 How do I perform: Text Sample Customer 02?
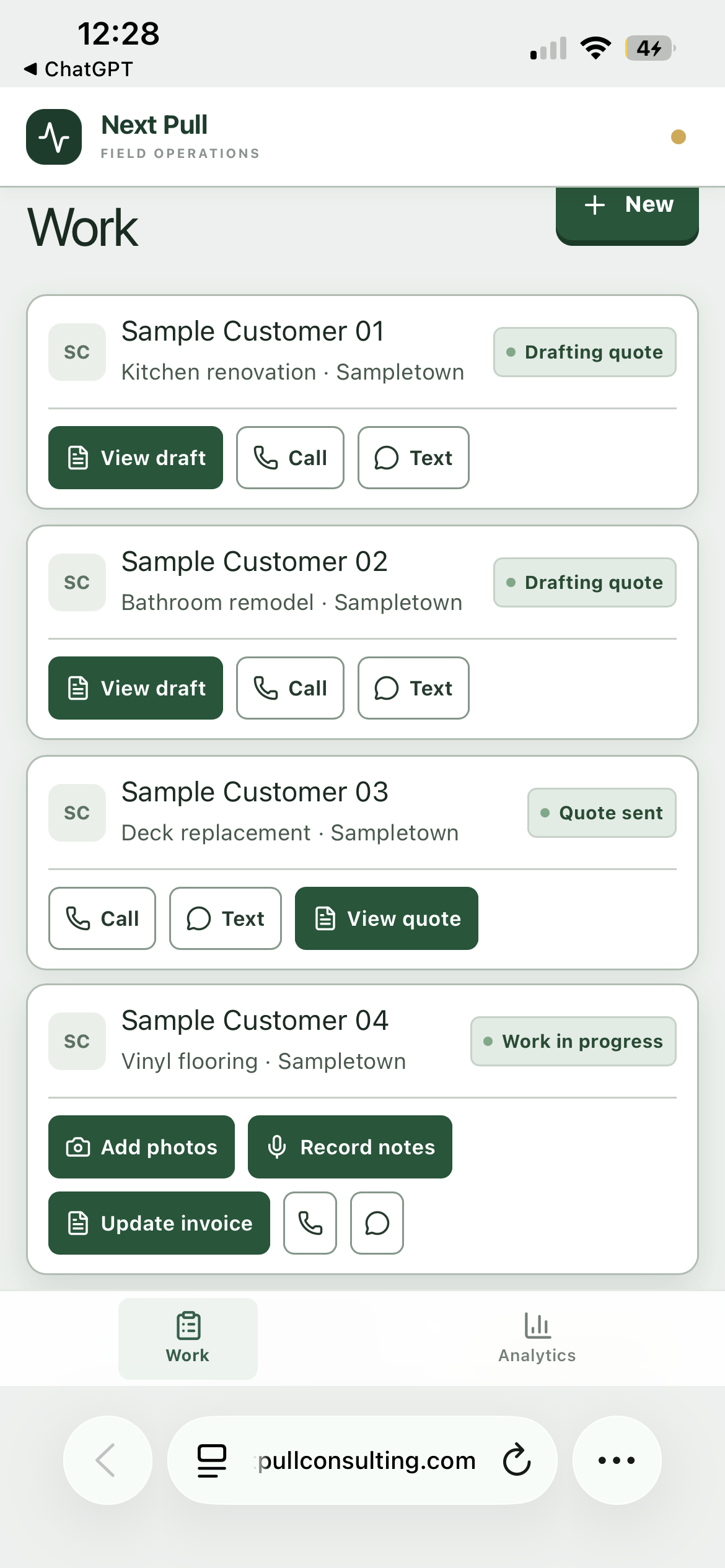click(x=413, y=688)
